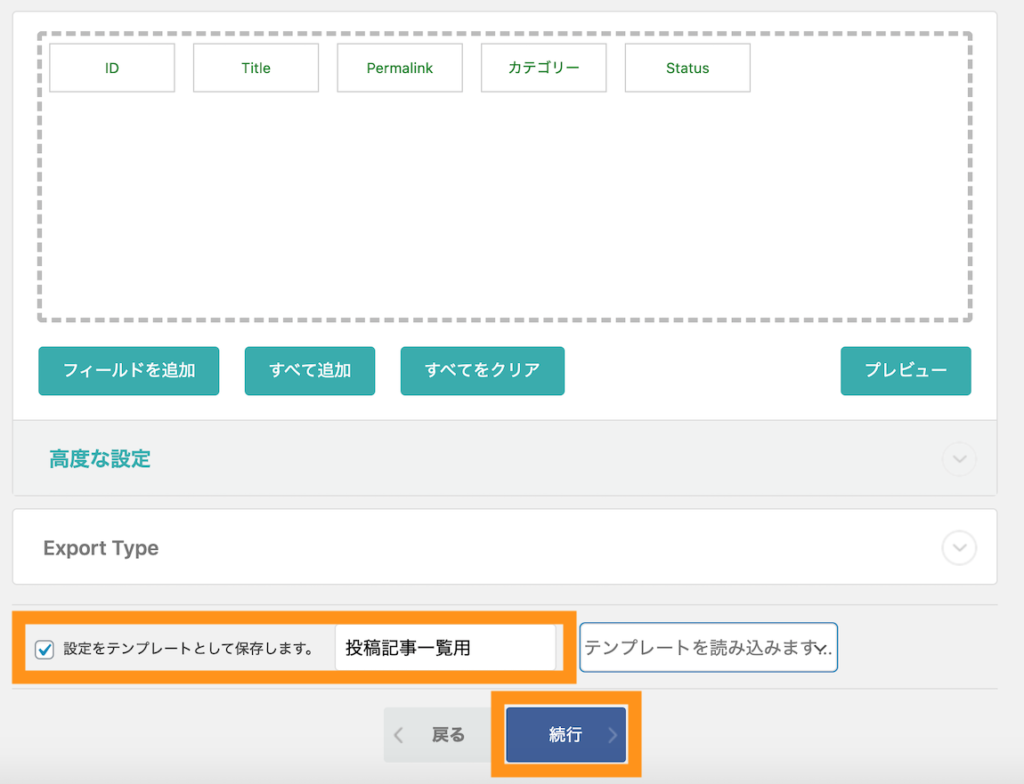
Task: Select the Title field chip
Action: 255,67
